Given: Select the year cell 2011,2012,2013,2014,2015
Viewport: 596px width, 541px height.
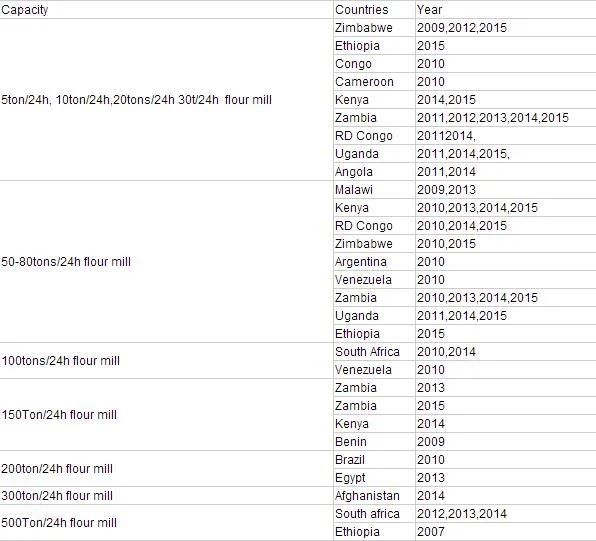Looking at the screenshot, I should tap(506, 117).
